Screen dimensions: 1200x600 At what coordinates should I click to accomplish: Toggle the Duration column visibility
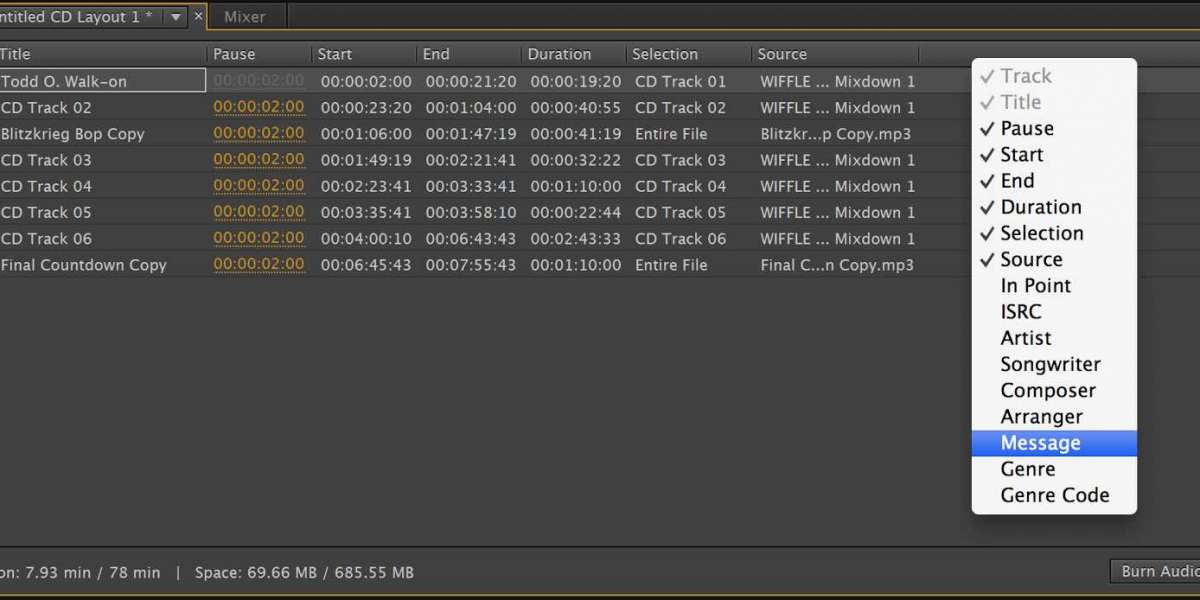1040,207
